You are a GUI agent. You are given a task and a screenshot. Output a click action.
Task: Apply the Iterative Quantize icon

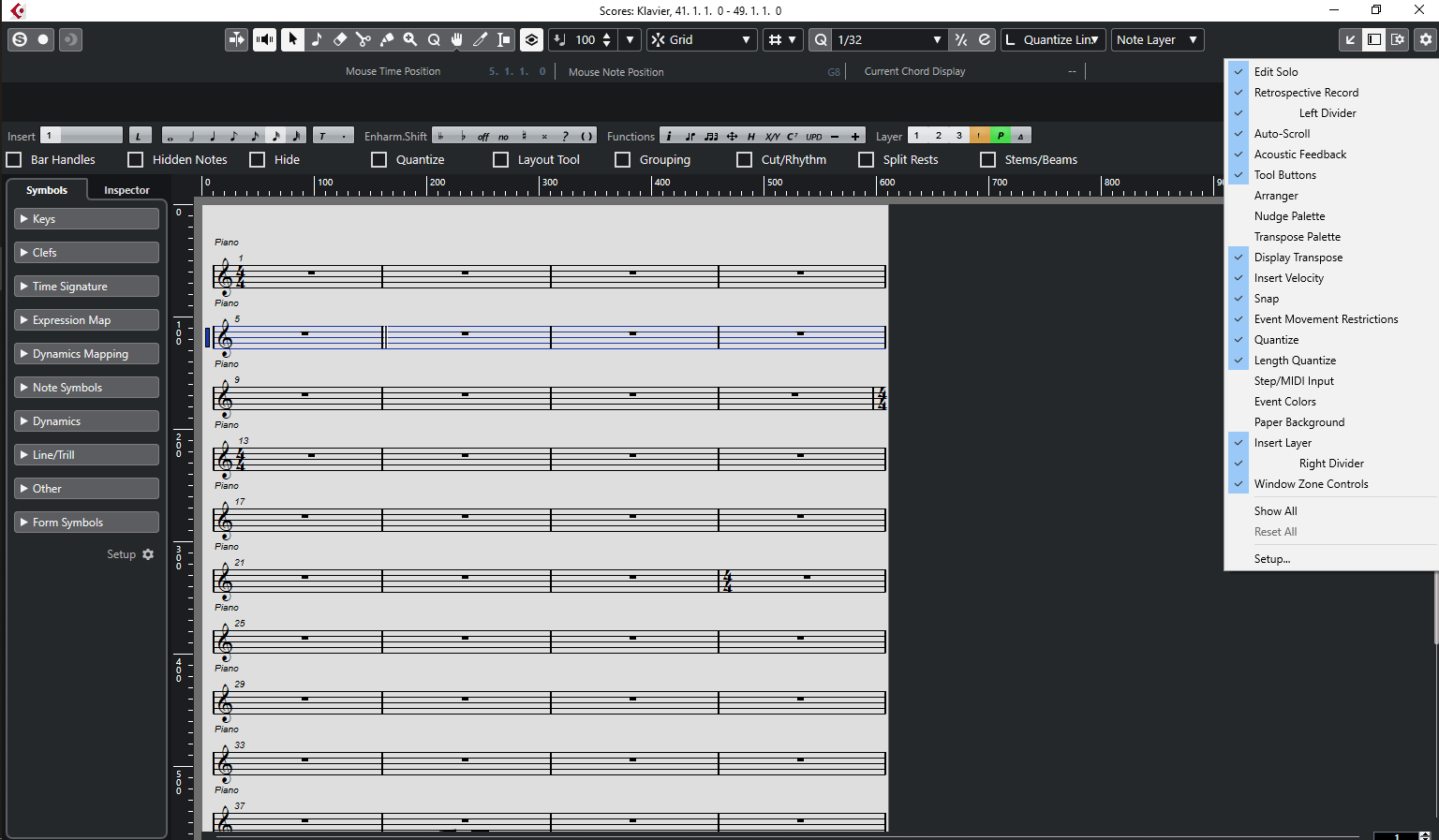(960, 39)
